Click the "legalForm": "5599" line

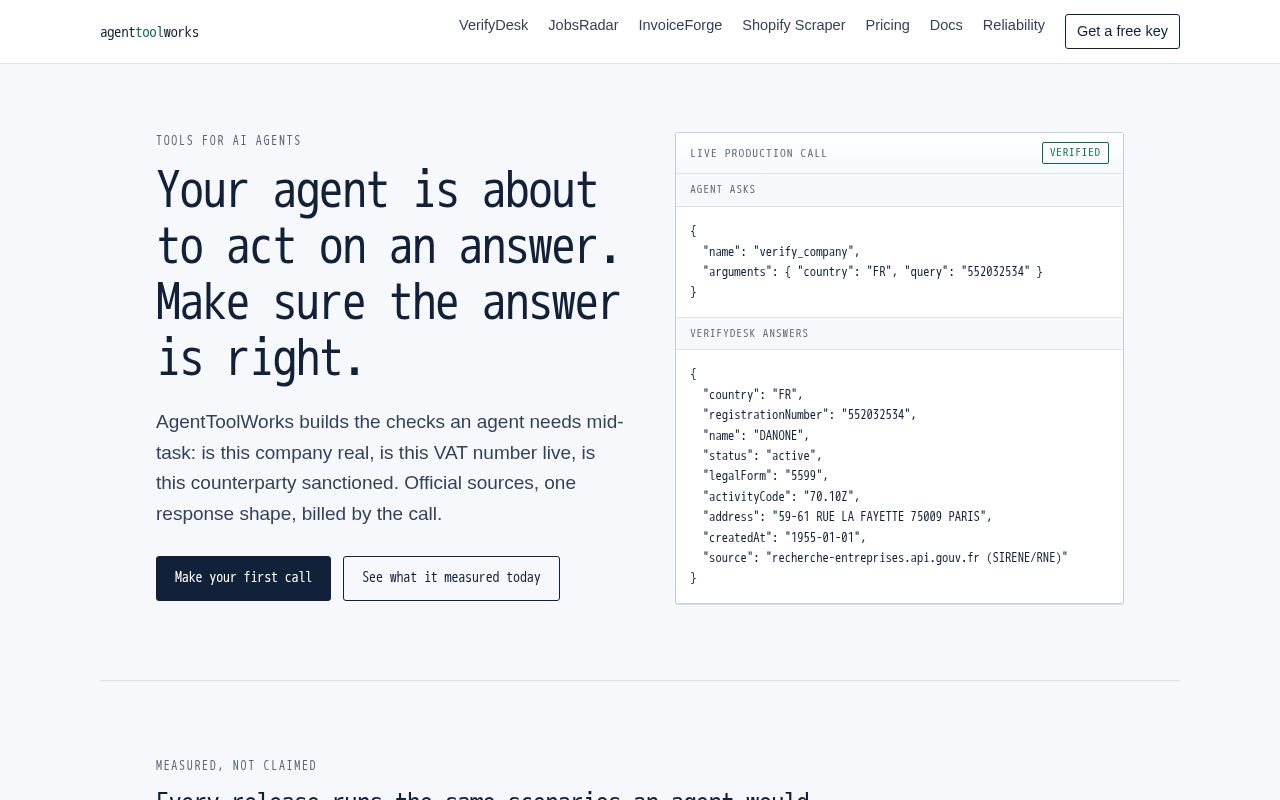pos(766,476)
